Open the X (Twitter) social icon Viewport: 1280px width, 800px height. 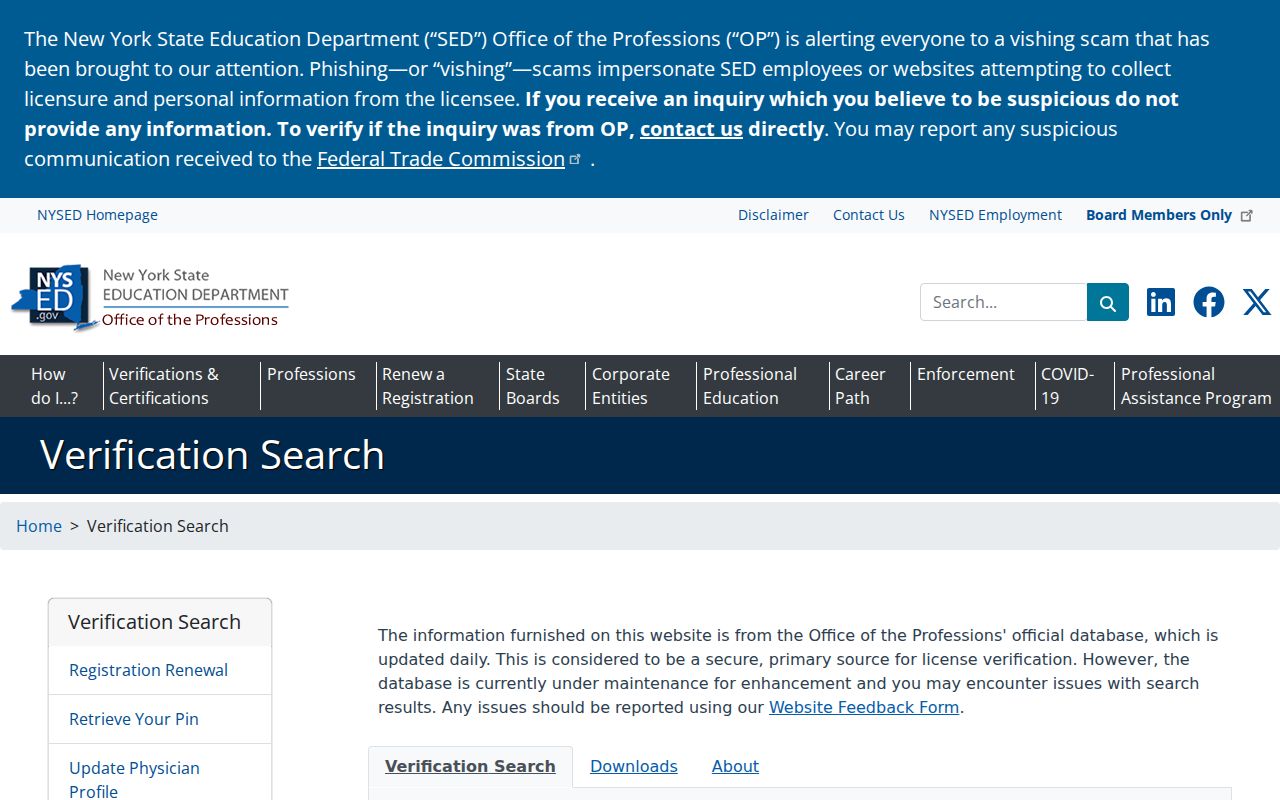[1257, 302]
